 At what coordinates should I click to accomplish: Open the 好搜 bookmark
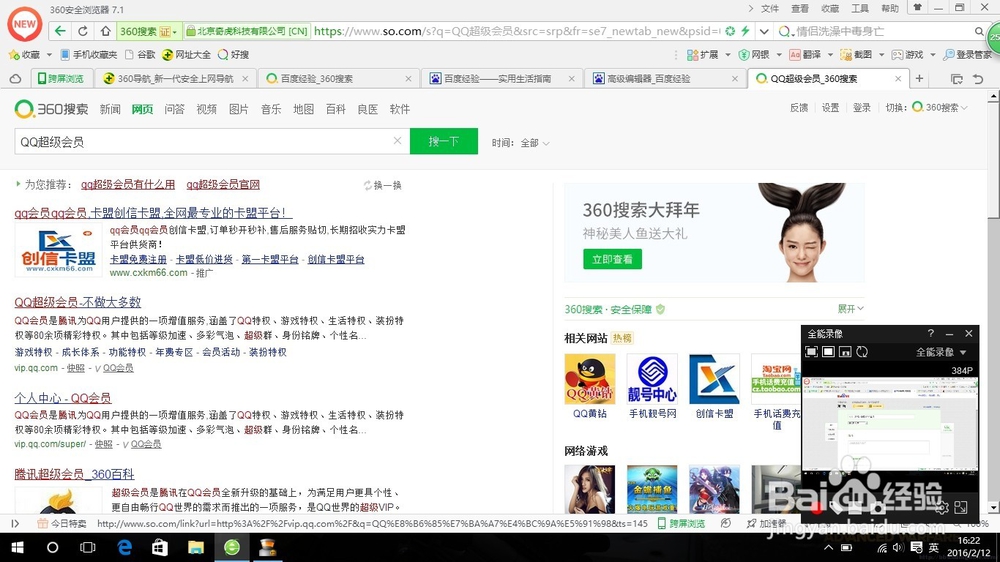(x=233, y=55)
